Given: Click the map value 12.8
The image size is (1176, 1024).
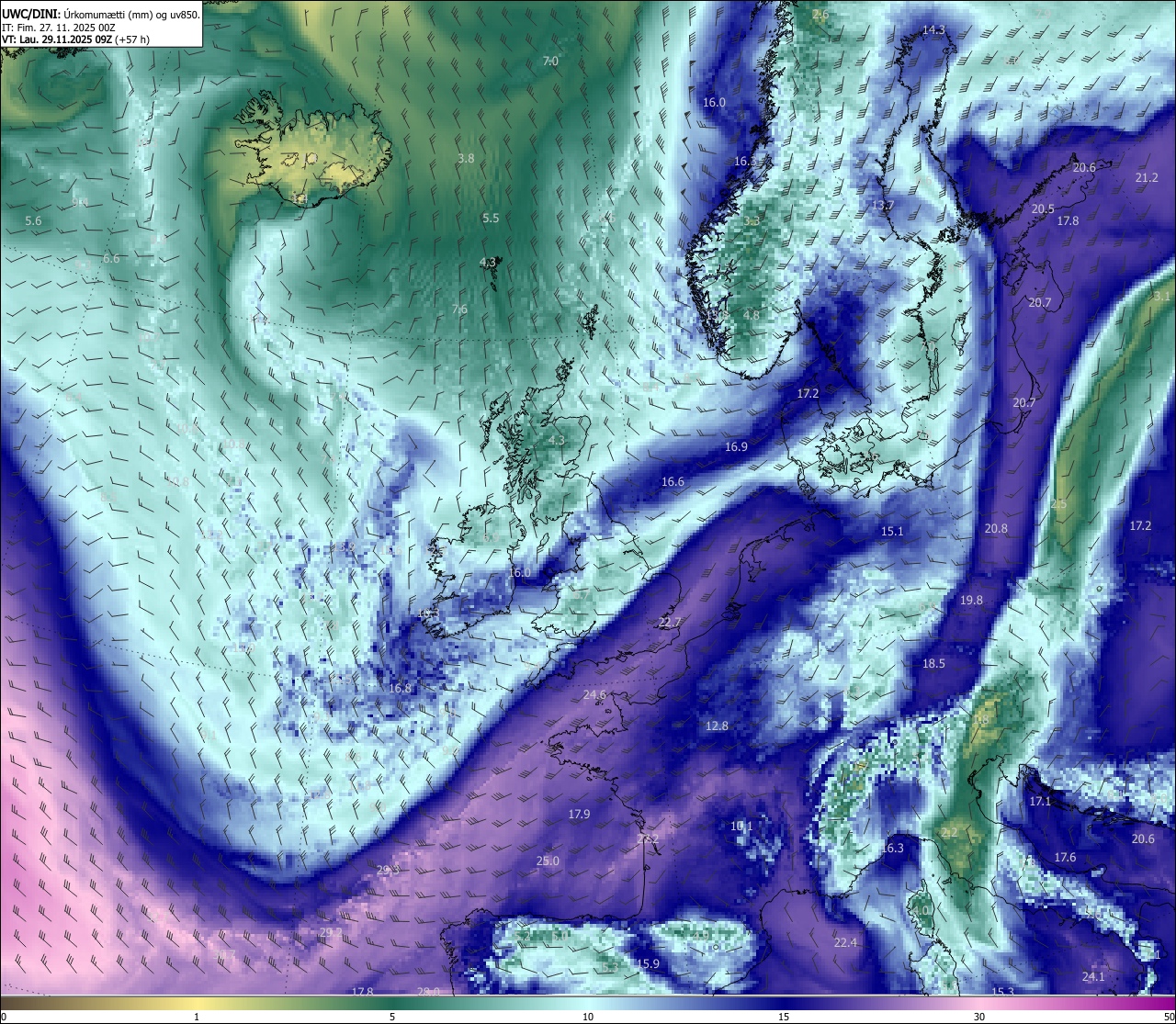Looking at the screenshot, I should 717,726.
